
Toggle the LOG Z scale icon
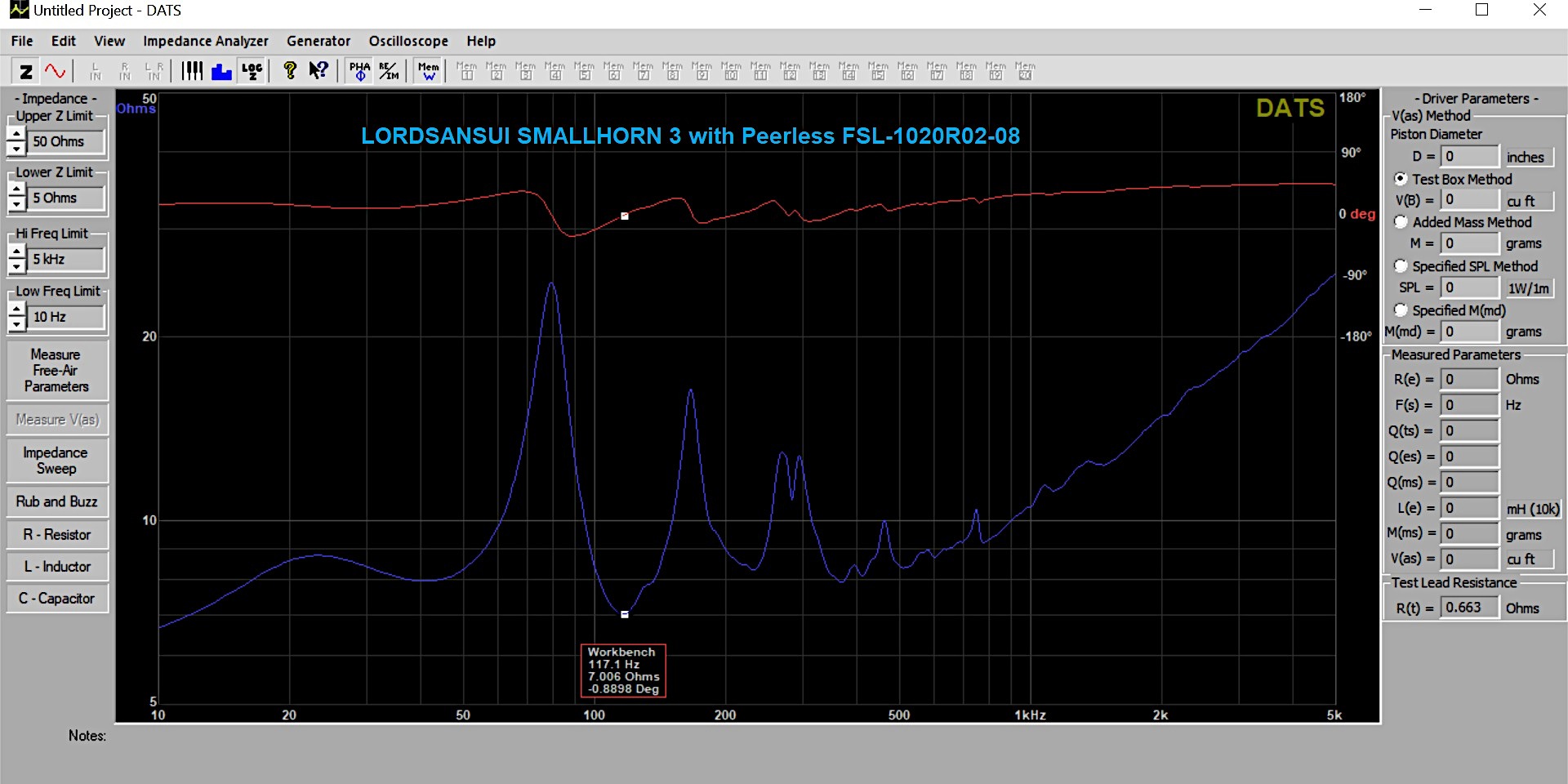(252, 71)
